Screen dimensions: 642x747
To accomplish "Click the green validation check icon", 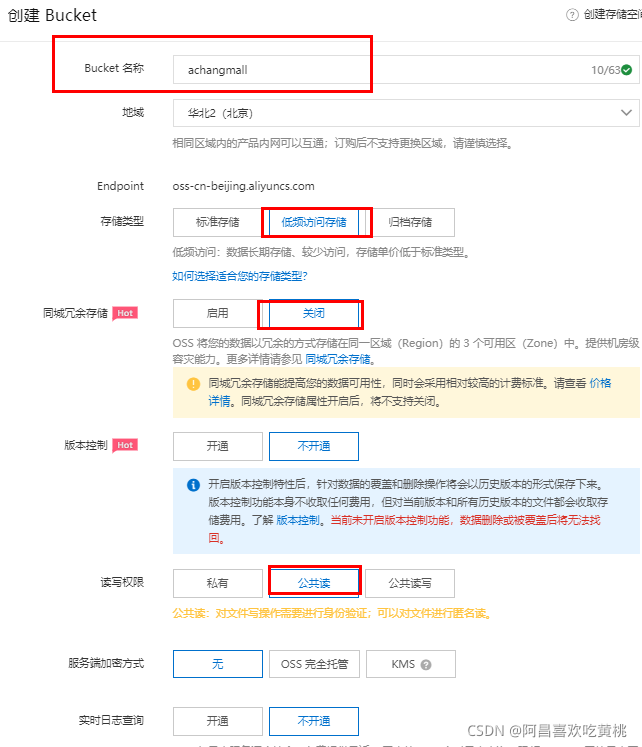I will point(627,70).
